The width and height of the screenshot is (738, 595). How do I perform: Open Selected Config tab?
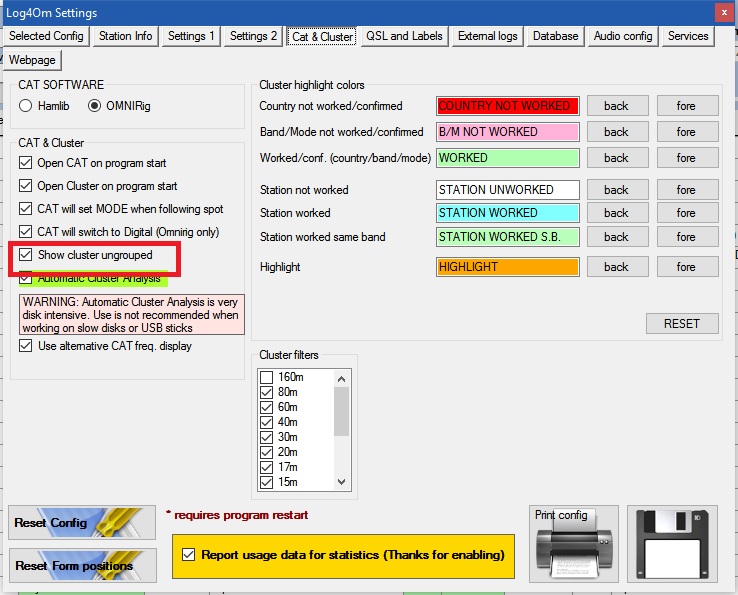click(x=46, y=36)
